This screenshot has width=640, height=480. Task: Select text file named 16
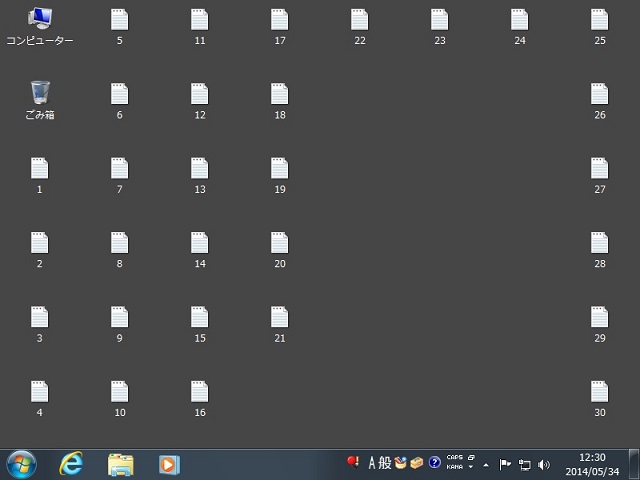[x=200, y=399]
